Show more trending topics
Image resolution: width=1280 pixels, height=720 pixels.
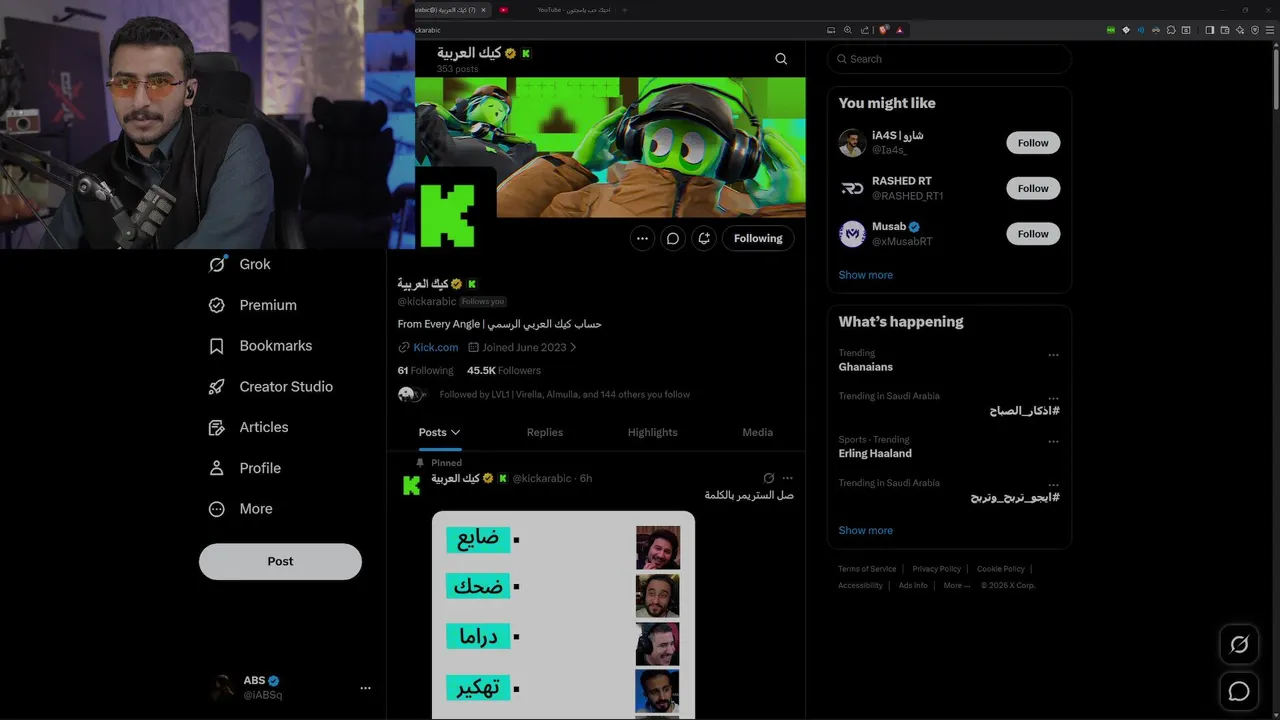pos(865,531)
